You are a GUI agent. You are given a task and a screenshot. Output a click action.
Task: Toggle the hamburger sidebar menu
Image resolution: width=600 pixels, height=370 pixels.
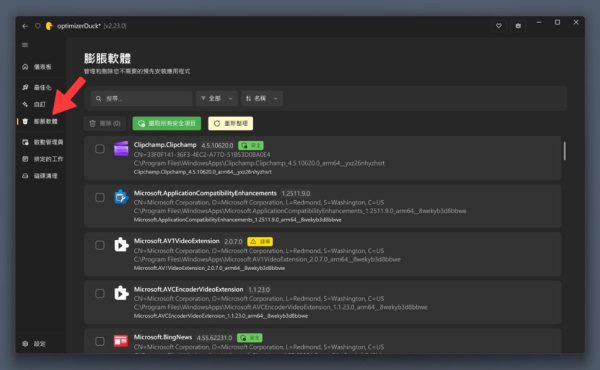point(25,45)
